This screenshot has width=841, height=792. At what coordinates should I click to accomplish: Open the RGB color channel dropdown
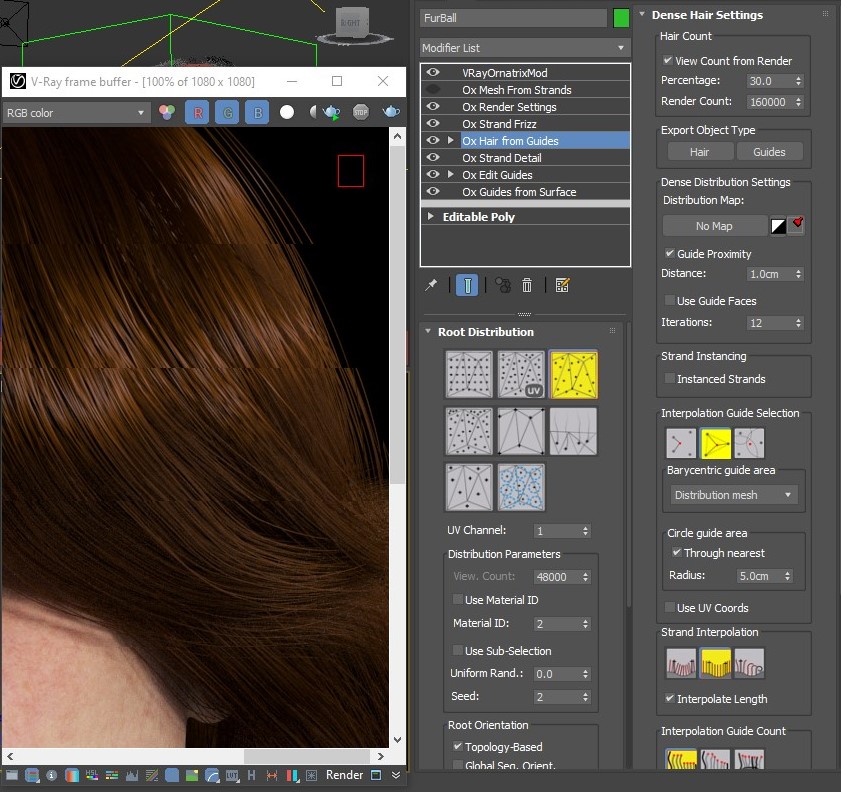(x=76, y=113)
